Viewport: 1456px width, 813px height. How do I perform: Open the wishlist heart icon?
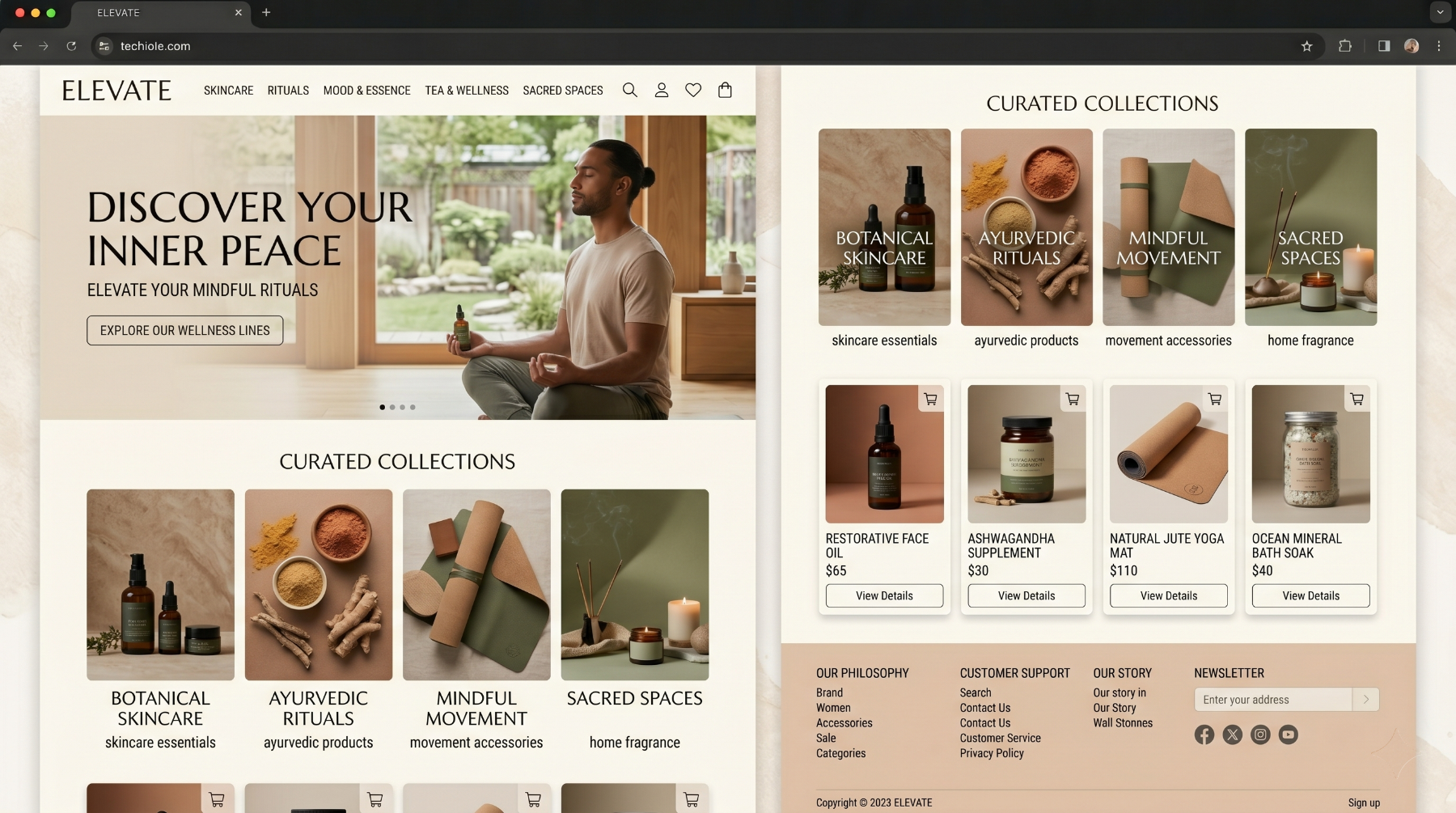693,90
